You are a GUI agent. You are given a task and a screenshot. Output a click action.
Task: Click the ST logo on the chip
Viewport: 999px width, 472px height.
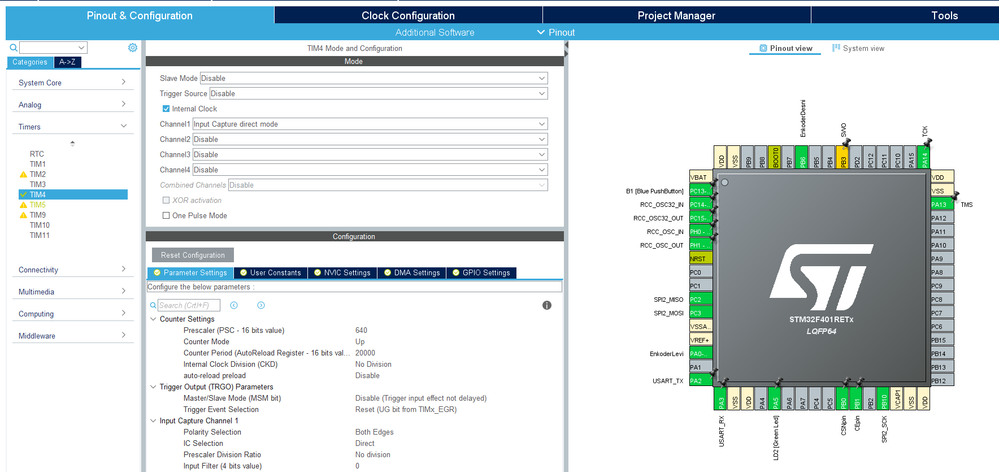coord(820,278)
